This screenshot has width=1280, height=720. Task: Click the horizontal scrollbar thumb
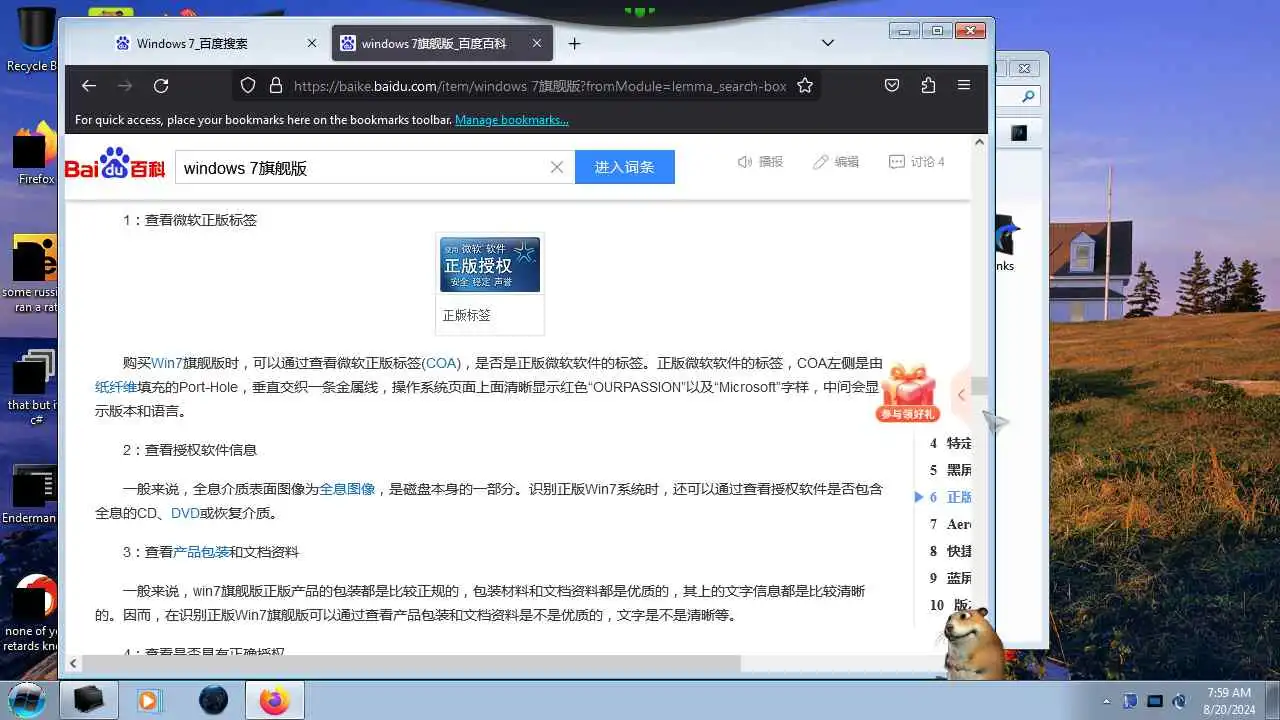coord(411,664)
